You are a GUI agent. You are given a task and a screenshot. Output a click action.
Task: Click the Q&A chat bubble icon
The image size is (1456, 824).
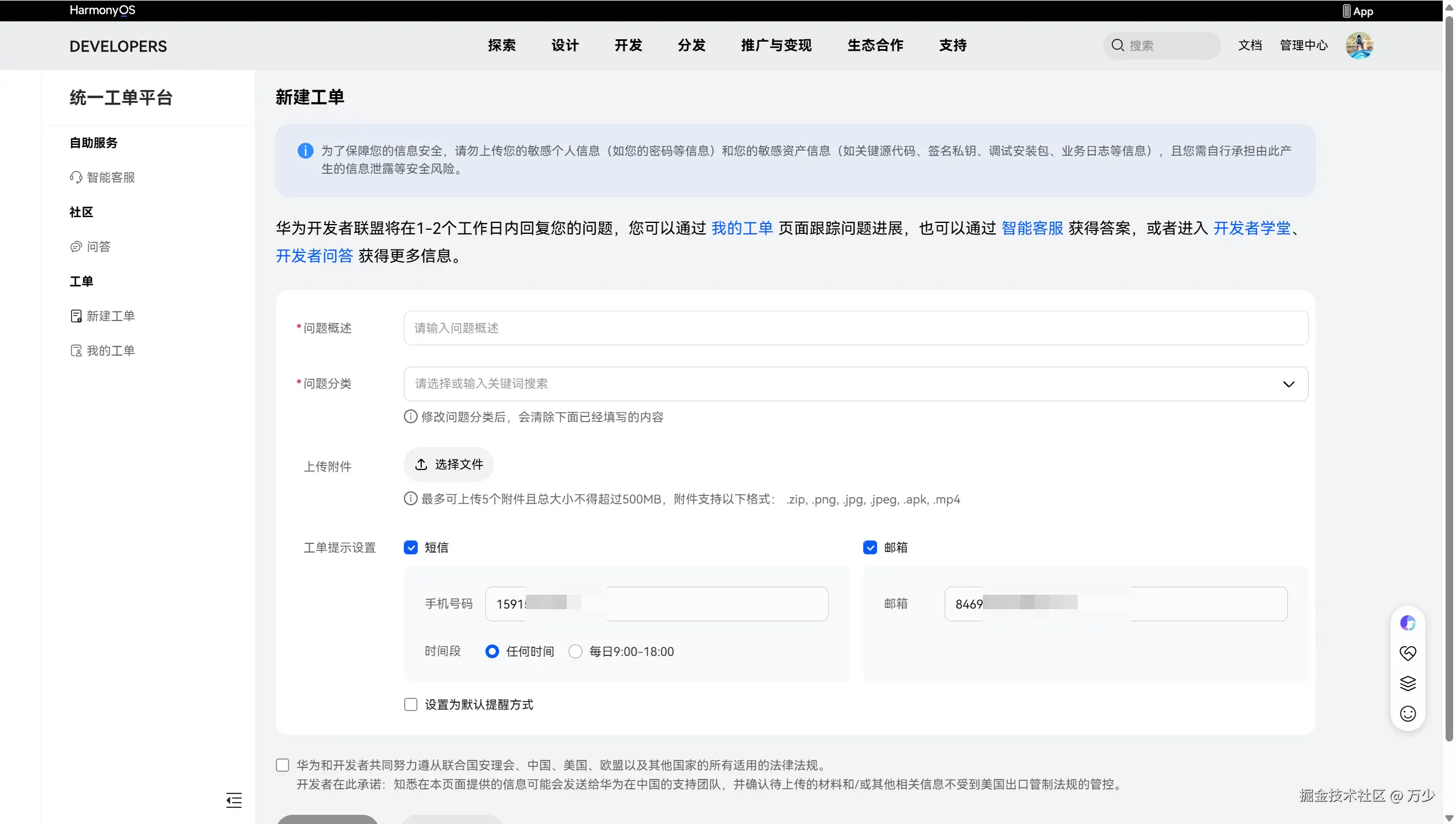point(76,247)
